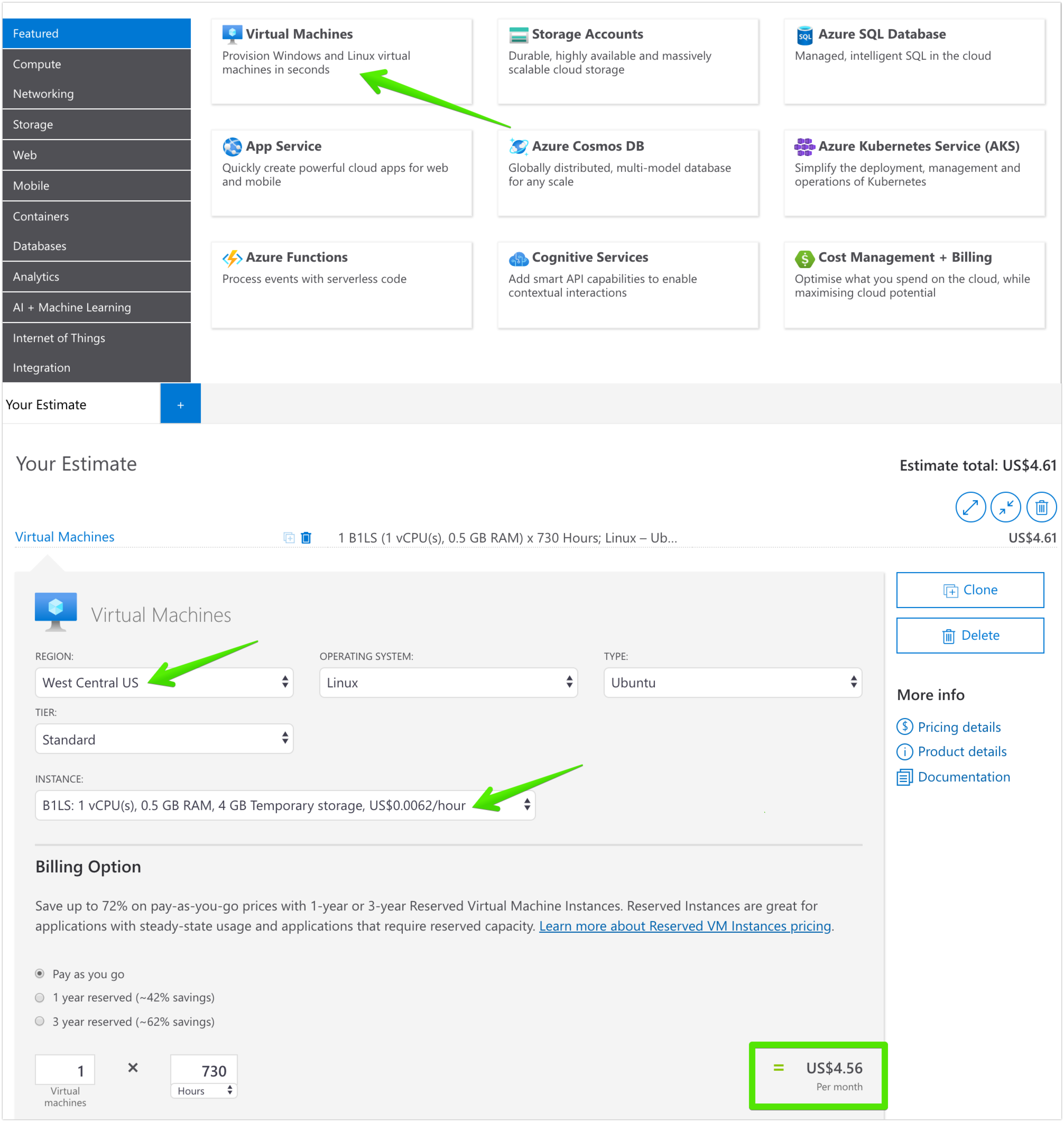Viewport: 1064px width, 1122px height.
Task: Click the Product details info icon
Action: tap(905, 752)
